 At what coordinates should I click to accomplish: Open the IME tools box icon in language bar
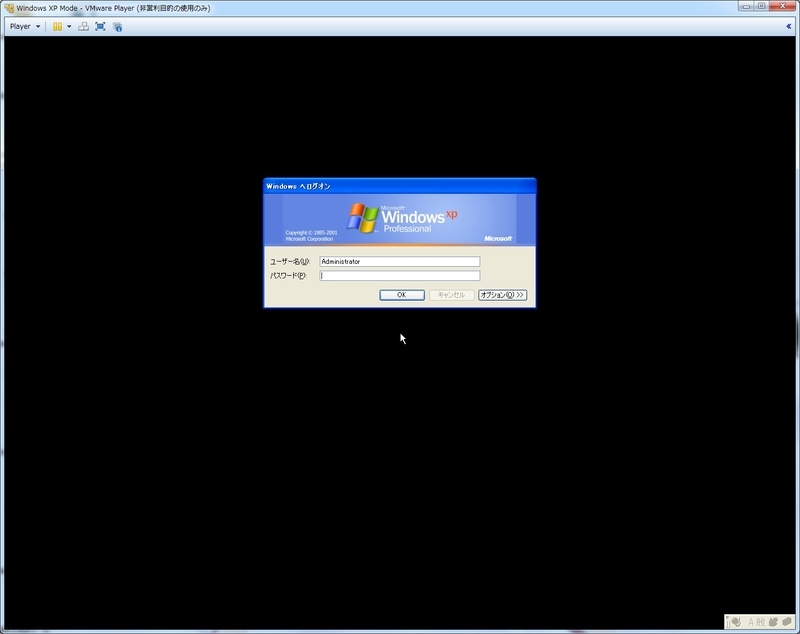click(x=786, y=622)
